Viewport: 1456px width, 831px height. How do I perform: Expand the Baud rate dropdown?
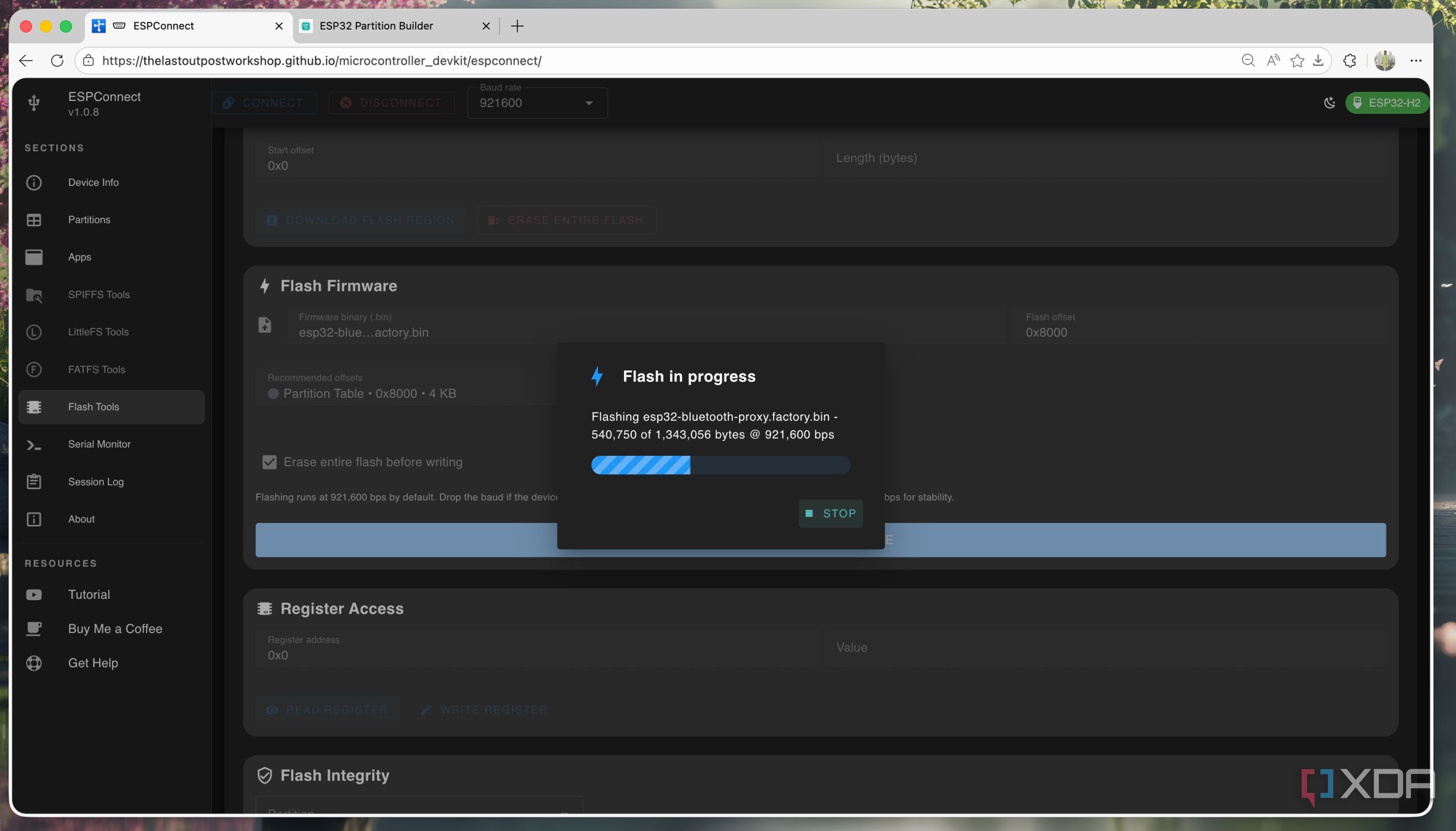tap(537, 103)
